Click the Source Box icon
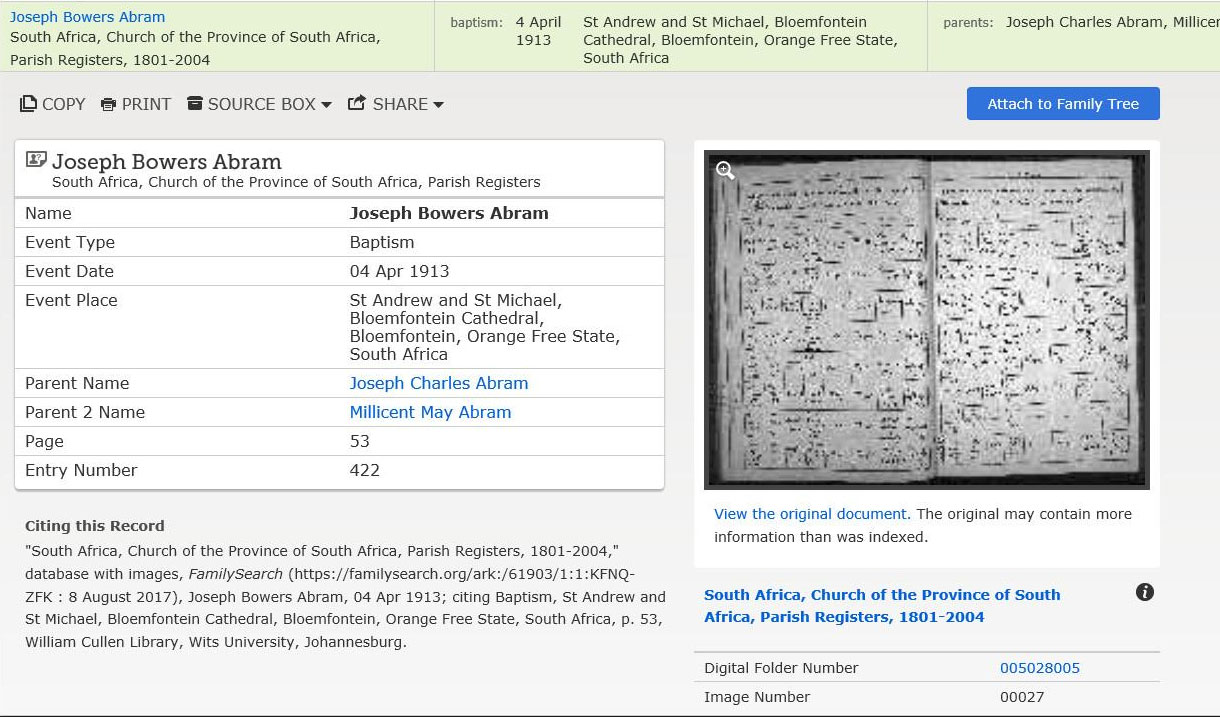Image resolution: width=1220 pixels, height=717 pixels. pyautogui.click(x=195, y=104)
